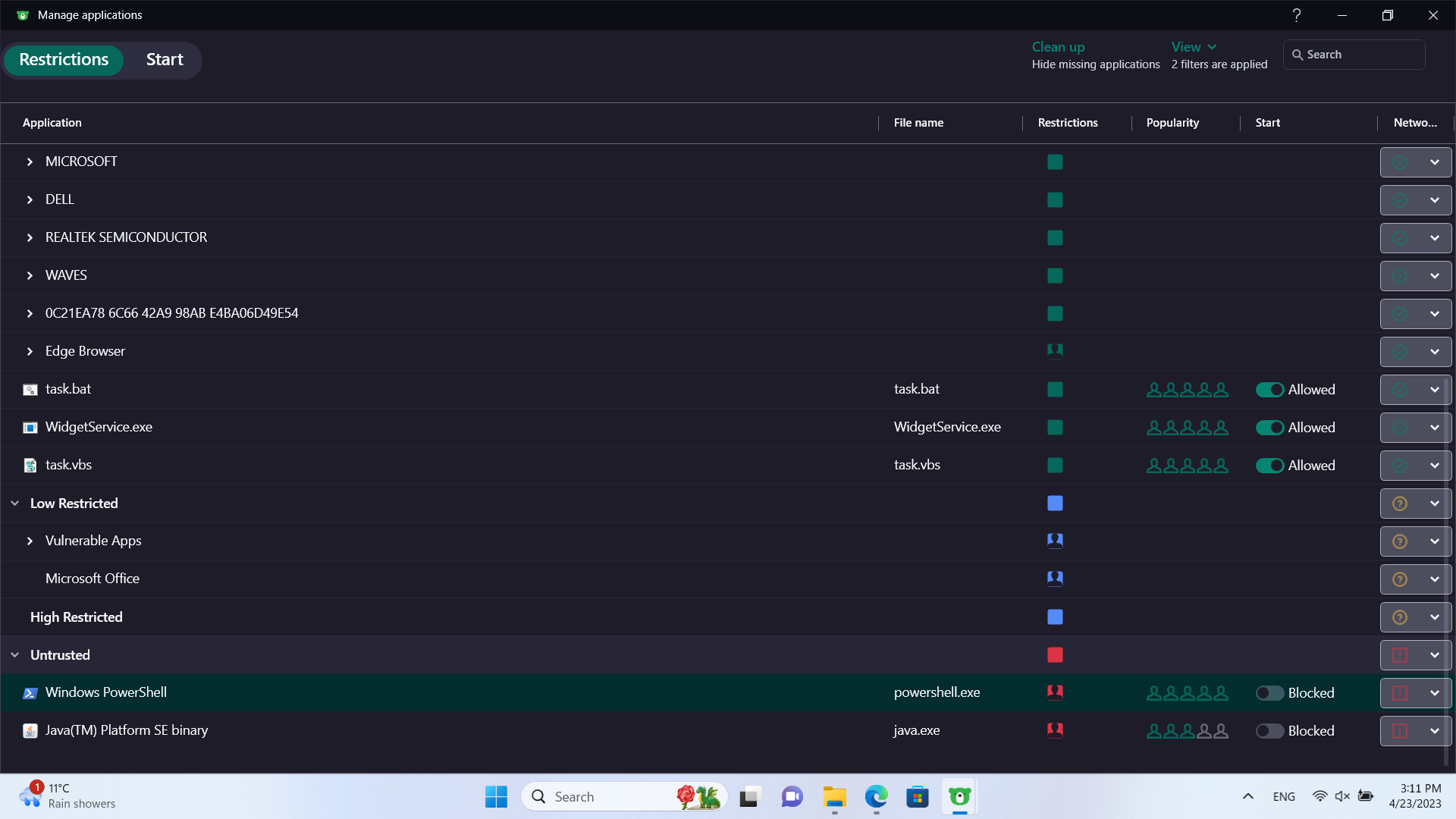The image size is (1456, 819).
Task: Switch to the Start tab
Action: [x=165, y=60]
